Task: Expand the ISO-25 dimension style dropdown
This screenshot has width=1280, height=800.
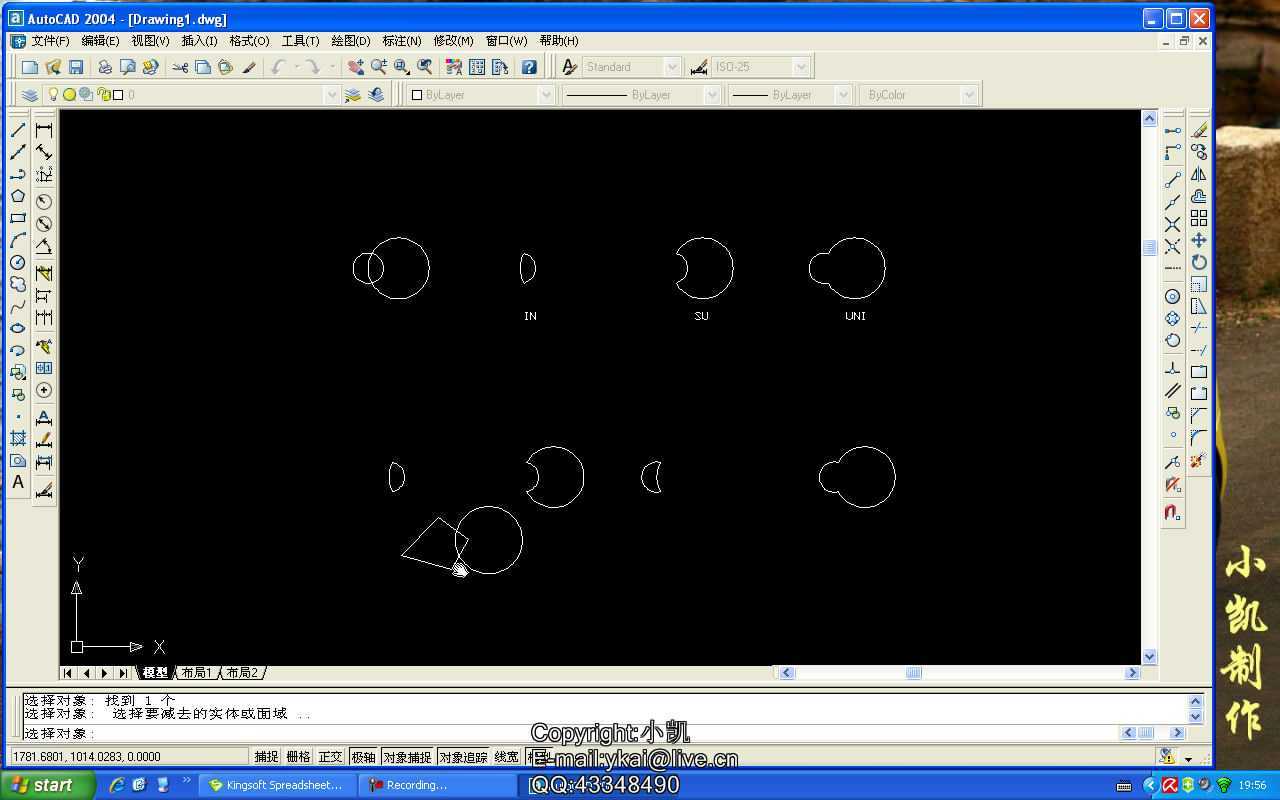Action: [801, 67]
